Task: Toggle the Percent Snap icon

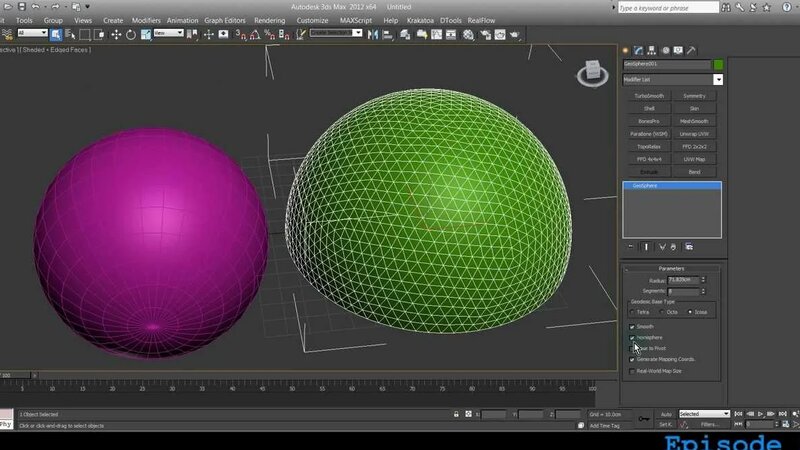Action: tap(269, 35)
